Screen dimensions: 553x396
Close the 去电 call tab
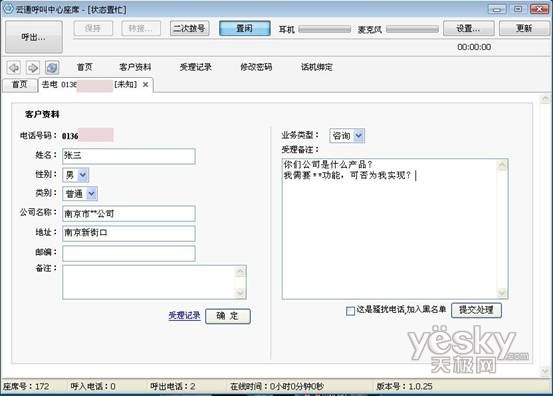[145, 85]
